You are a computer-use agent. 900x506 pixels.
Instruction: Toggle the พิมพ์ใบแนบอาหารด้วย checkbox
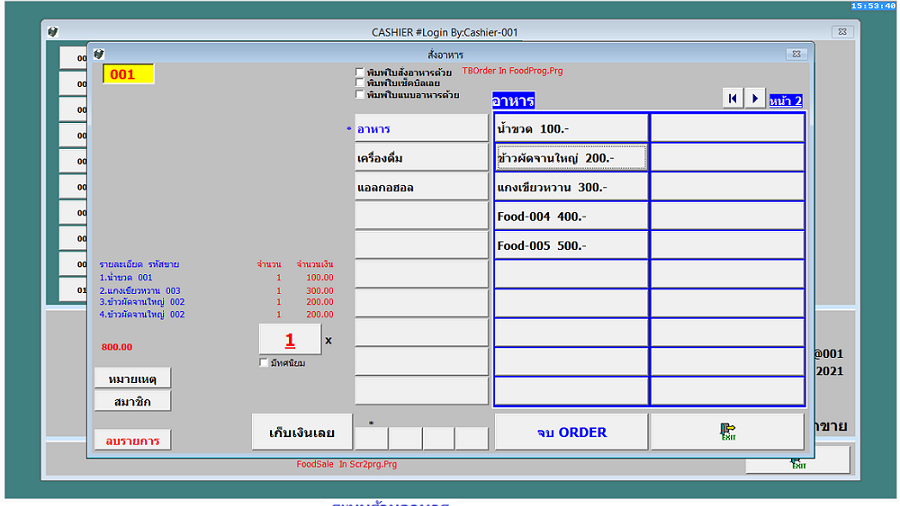tap(360, 95)
